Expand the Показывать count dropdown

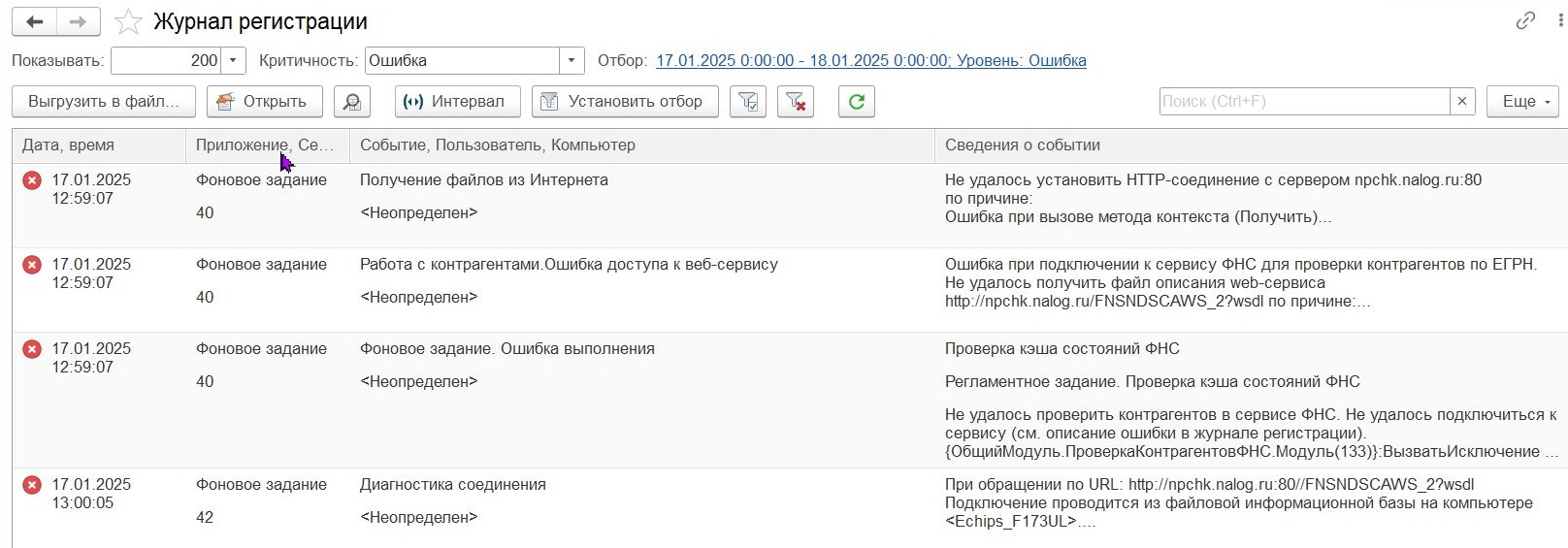[233, 60]
